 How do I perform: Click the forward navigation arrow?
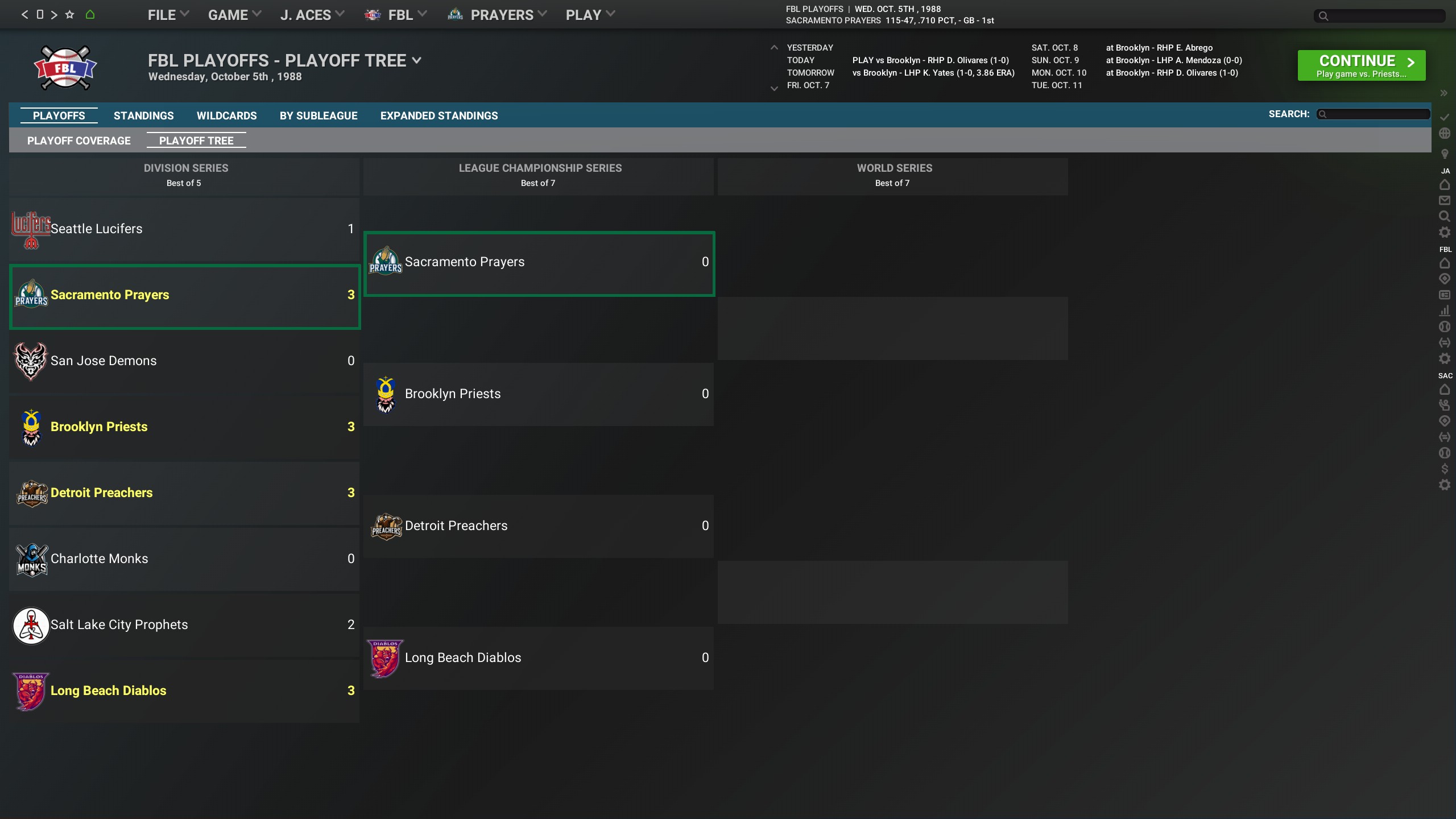[x=54, y=15]
